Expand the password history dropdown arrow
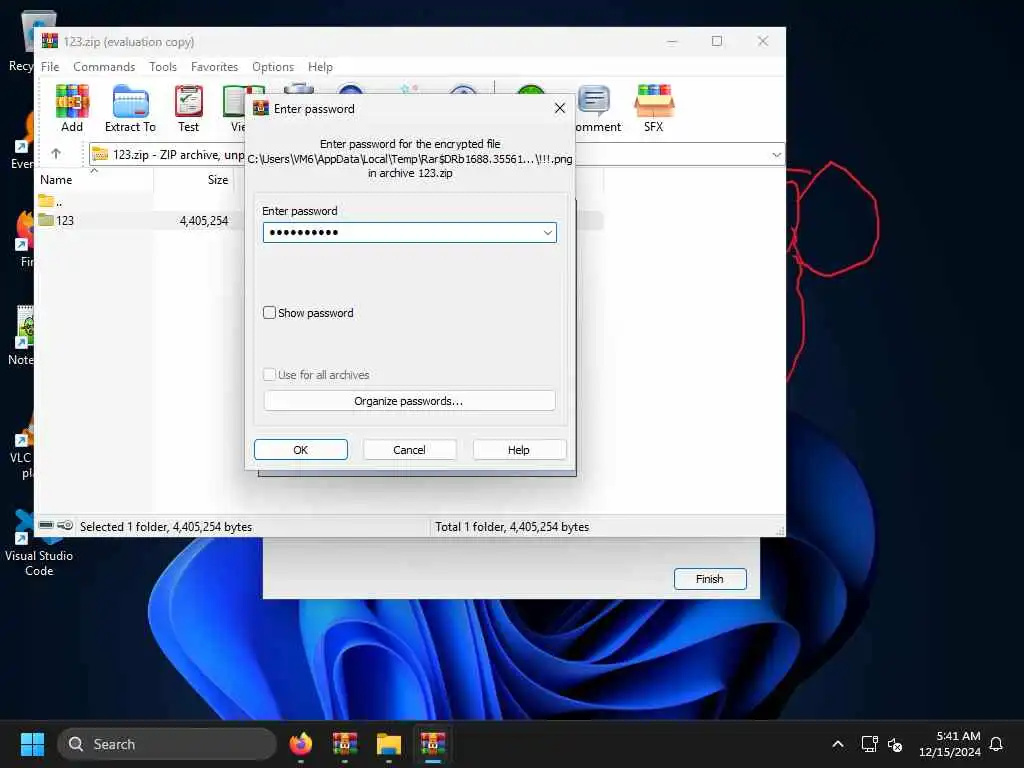The image size is (1024, 768). [x=547, y=232]
